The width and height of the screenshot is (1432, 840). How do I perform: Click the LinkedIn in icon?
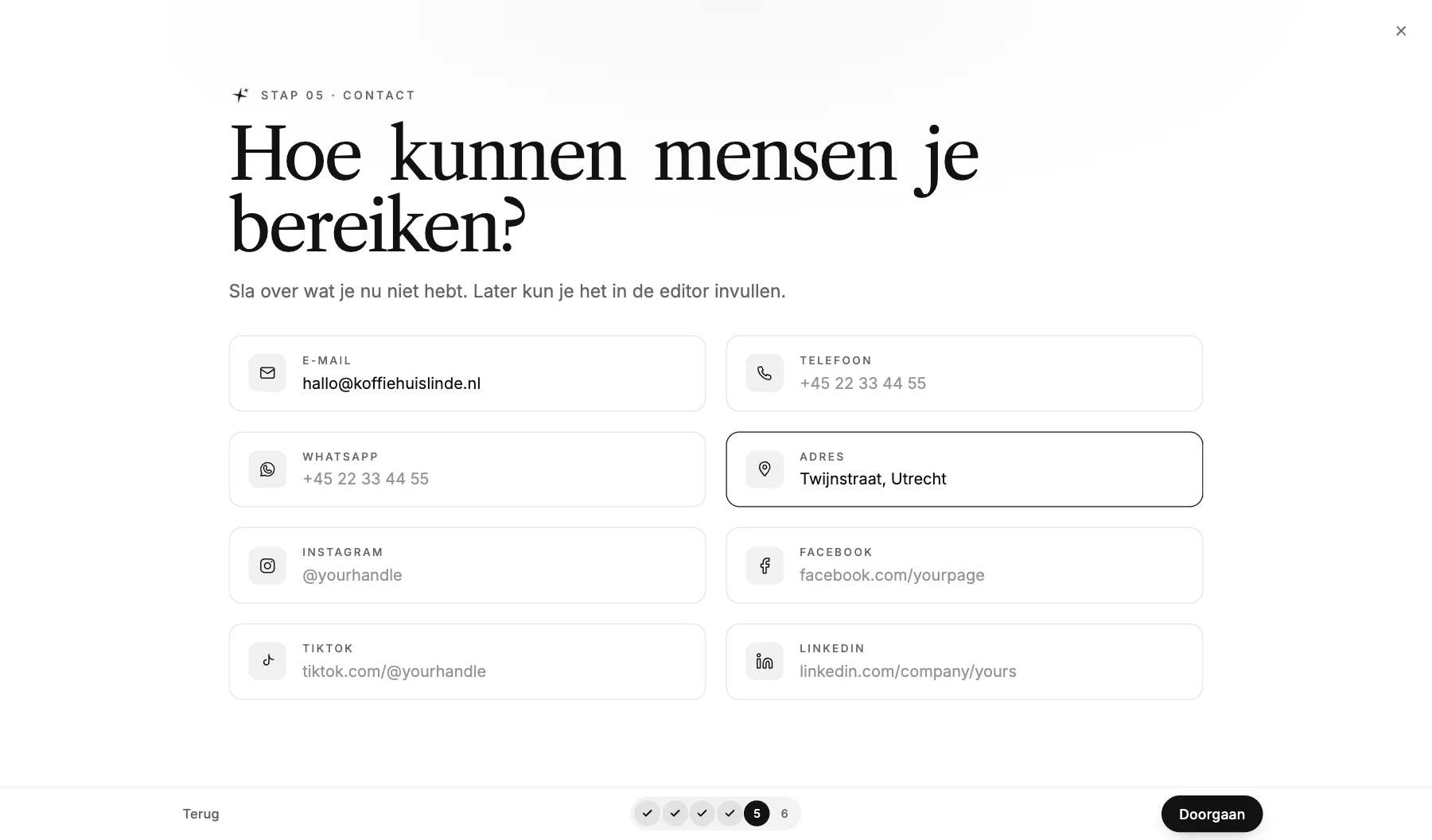765,661
